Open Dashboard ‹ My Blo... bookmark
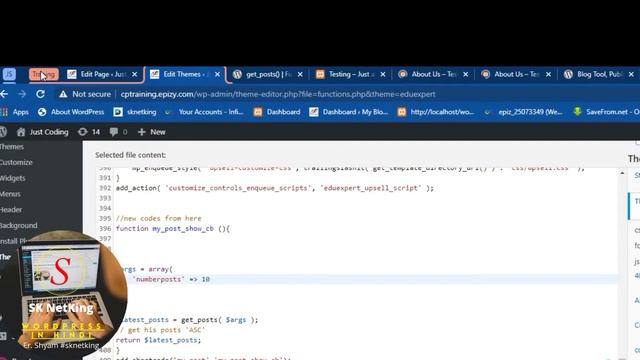Viewport: 640px width, 360px height. (349, 112)
